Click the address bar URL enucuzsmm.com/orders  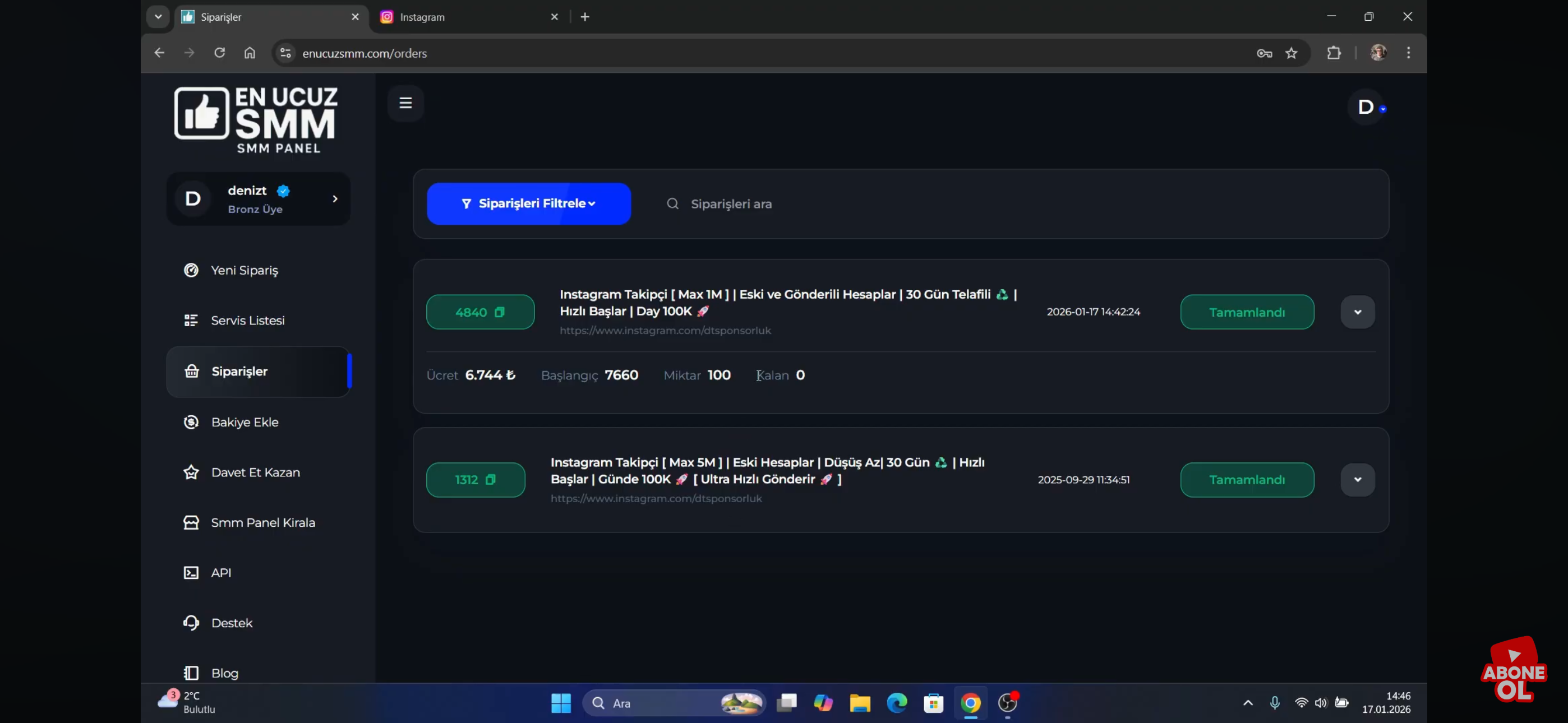(x=365, y=54)
